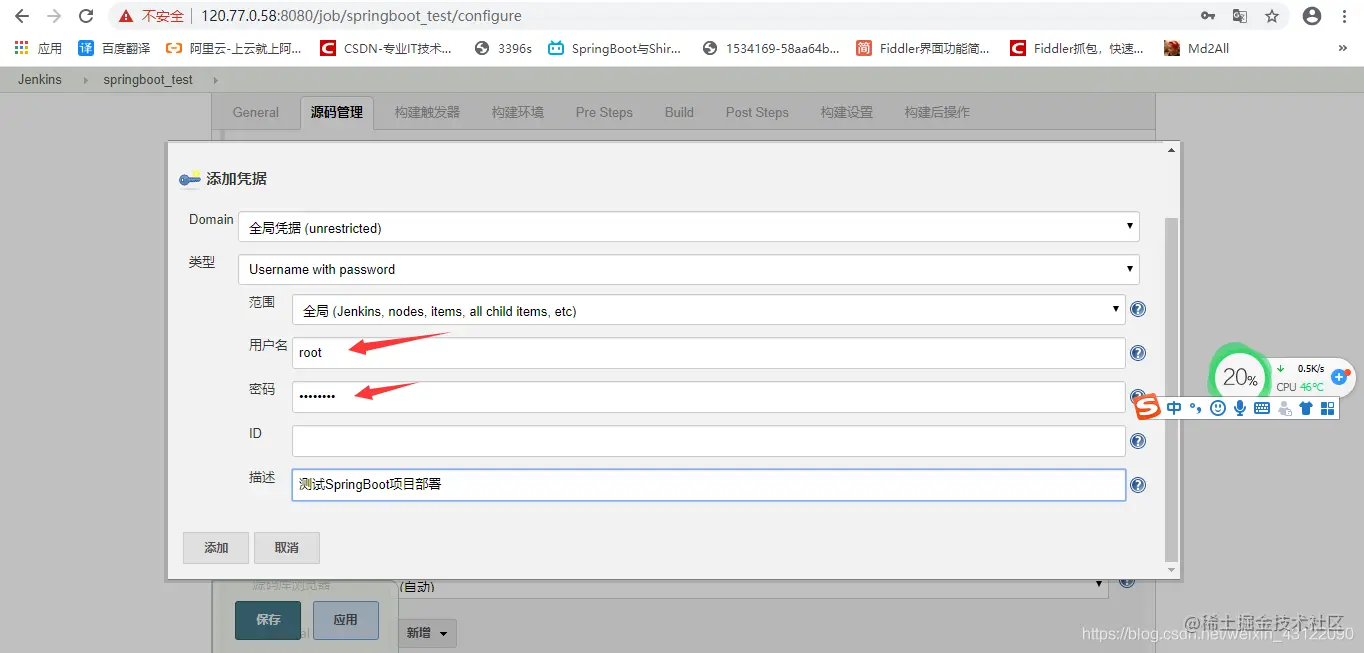Go to the 构建环境 tab
Viewport: 1364px width, 653px height.
pos(517,112)
